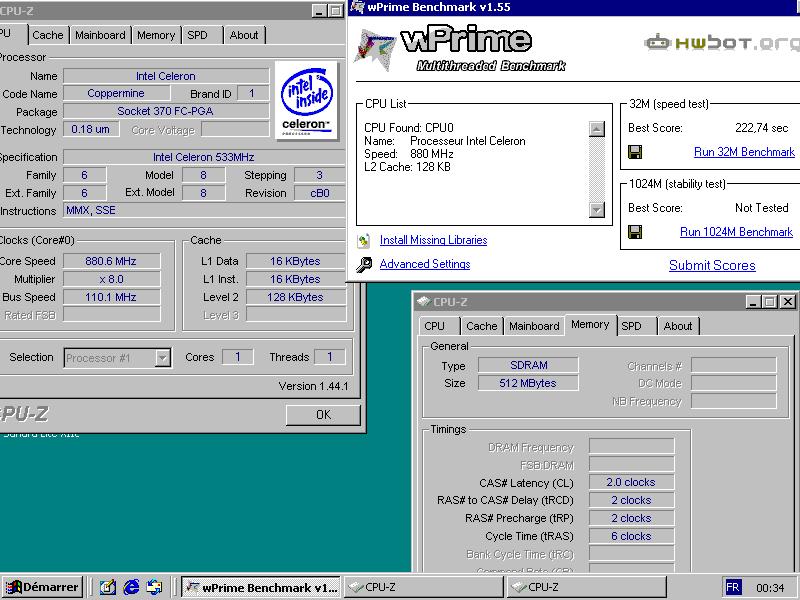The width and height of the screenshot is (800, 600).
Task: Click the first quick launch notepad icon
Action: pyautogui.click(x=107, y=587)
